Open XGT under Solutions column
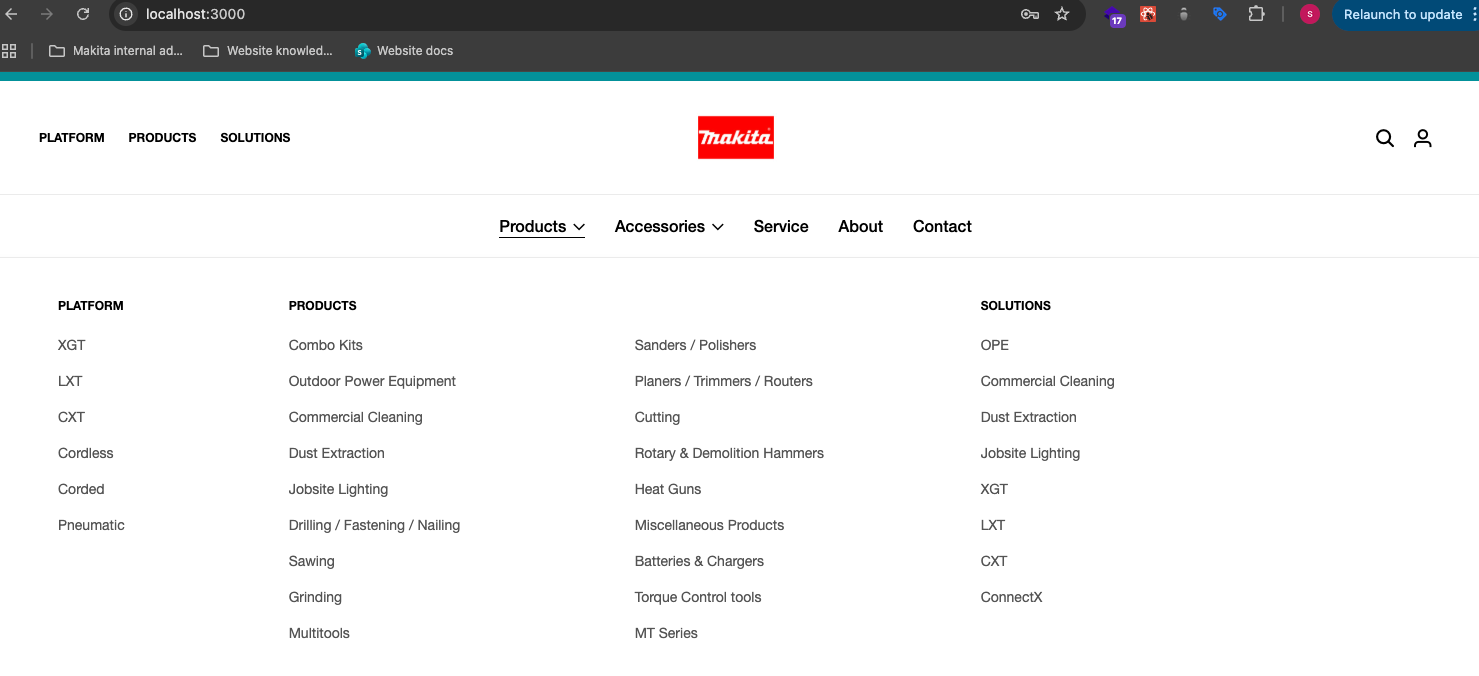Viewport: 1479px width, 676px height. tap(994, 489)
